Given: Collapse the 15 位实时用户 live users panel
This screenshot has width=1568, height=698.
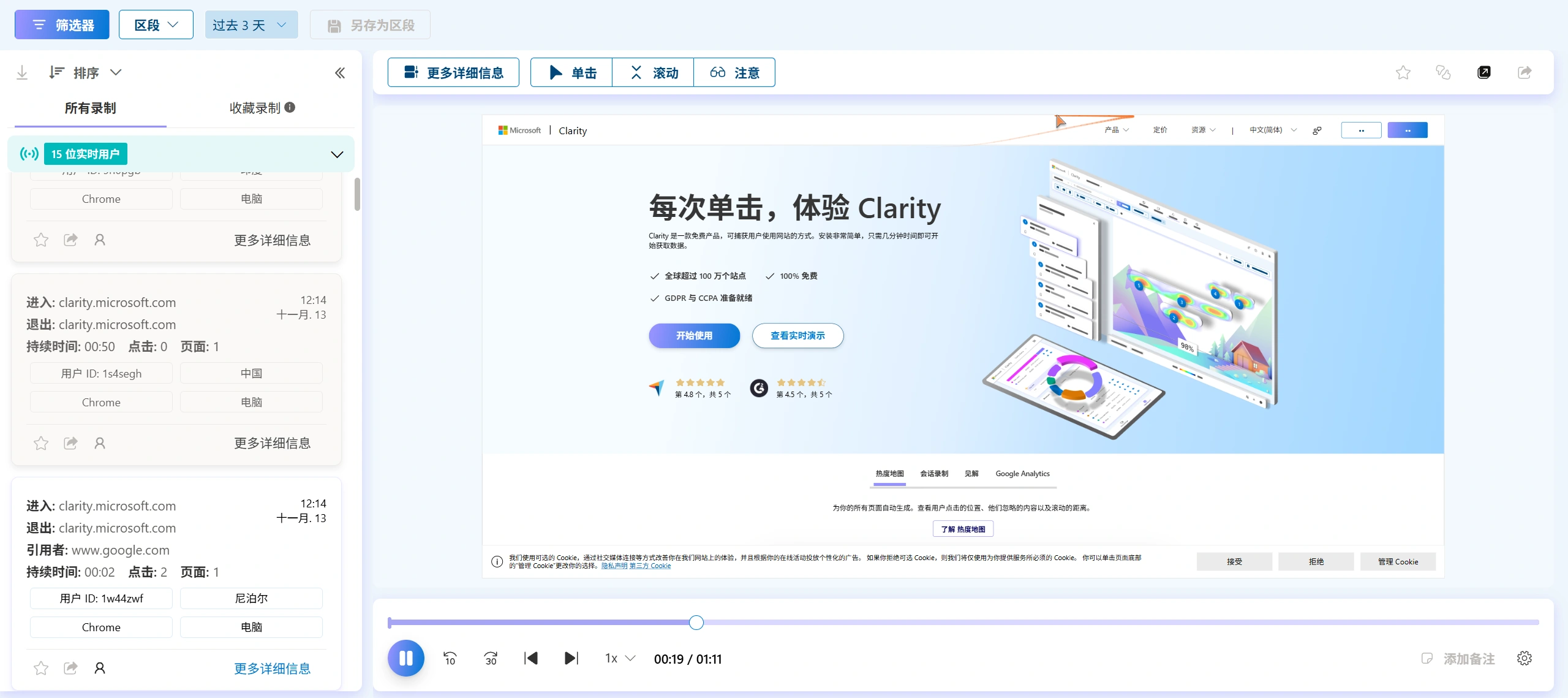Looking at the screenshot, I should coord(336,154).
